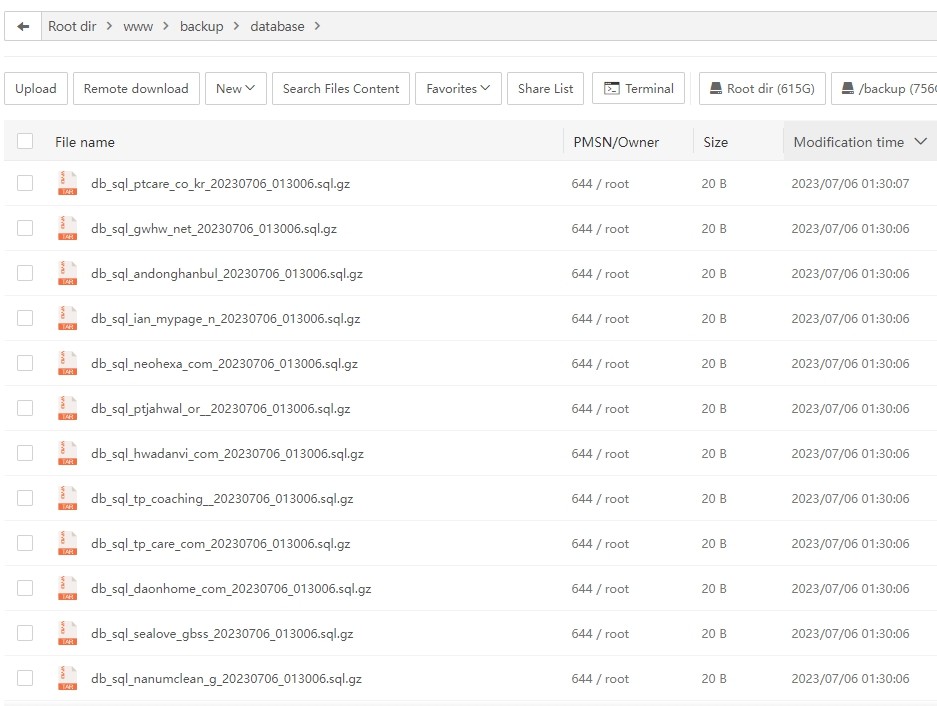Click the back arrow in the path bar
Image resolution: width=937 pixels, height=706 pixels.
23,27
